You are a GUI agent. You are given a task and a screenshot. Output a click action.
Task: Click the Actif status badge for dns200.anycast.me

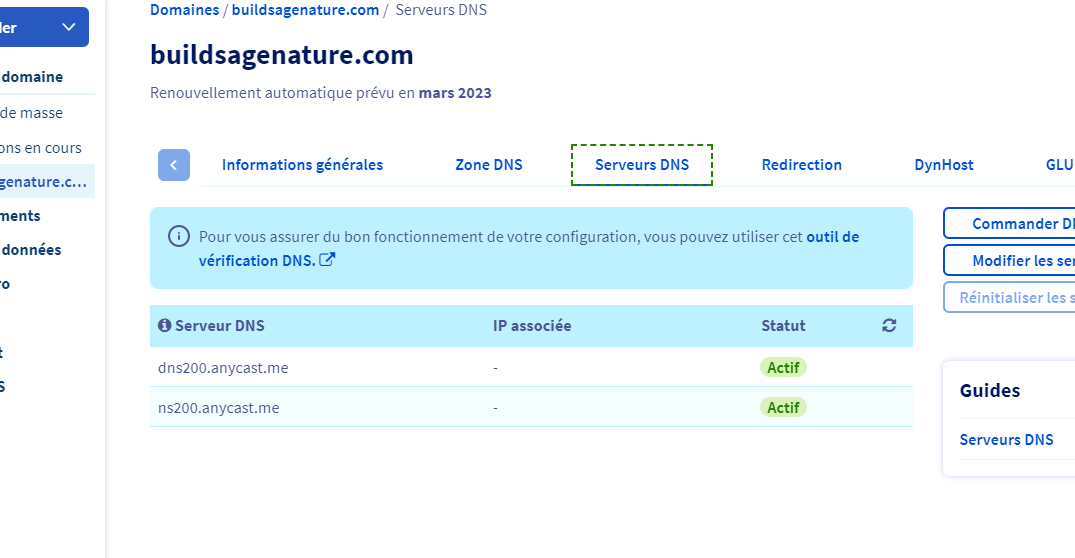(783, 368)
